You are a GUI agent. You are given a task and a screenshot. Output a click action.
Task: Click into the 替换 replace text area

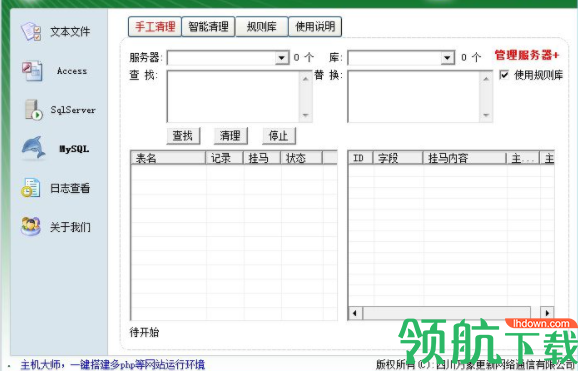coord(414,96)
